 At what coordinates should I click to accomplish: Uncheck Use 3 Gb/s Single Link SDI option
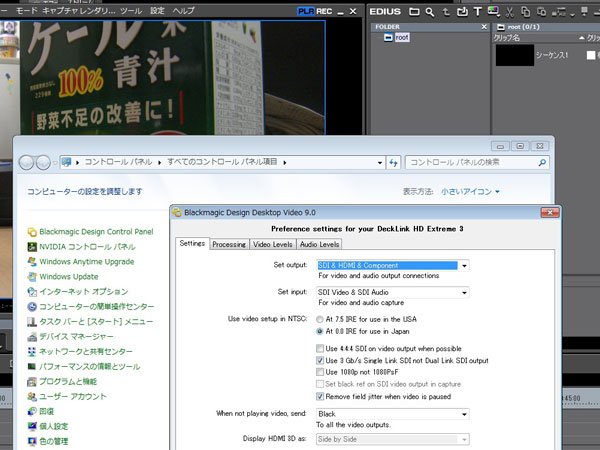[x=320, y=360]
